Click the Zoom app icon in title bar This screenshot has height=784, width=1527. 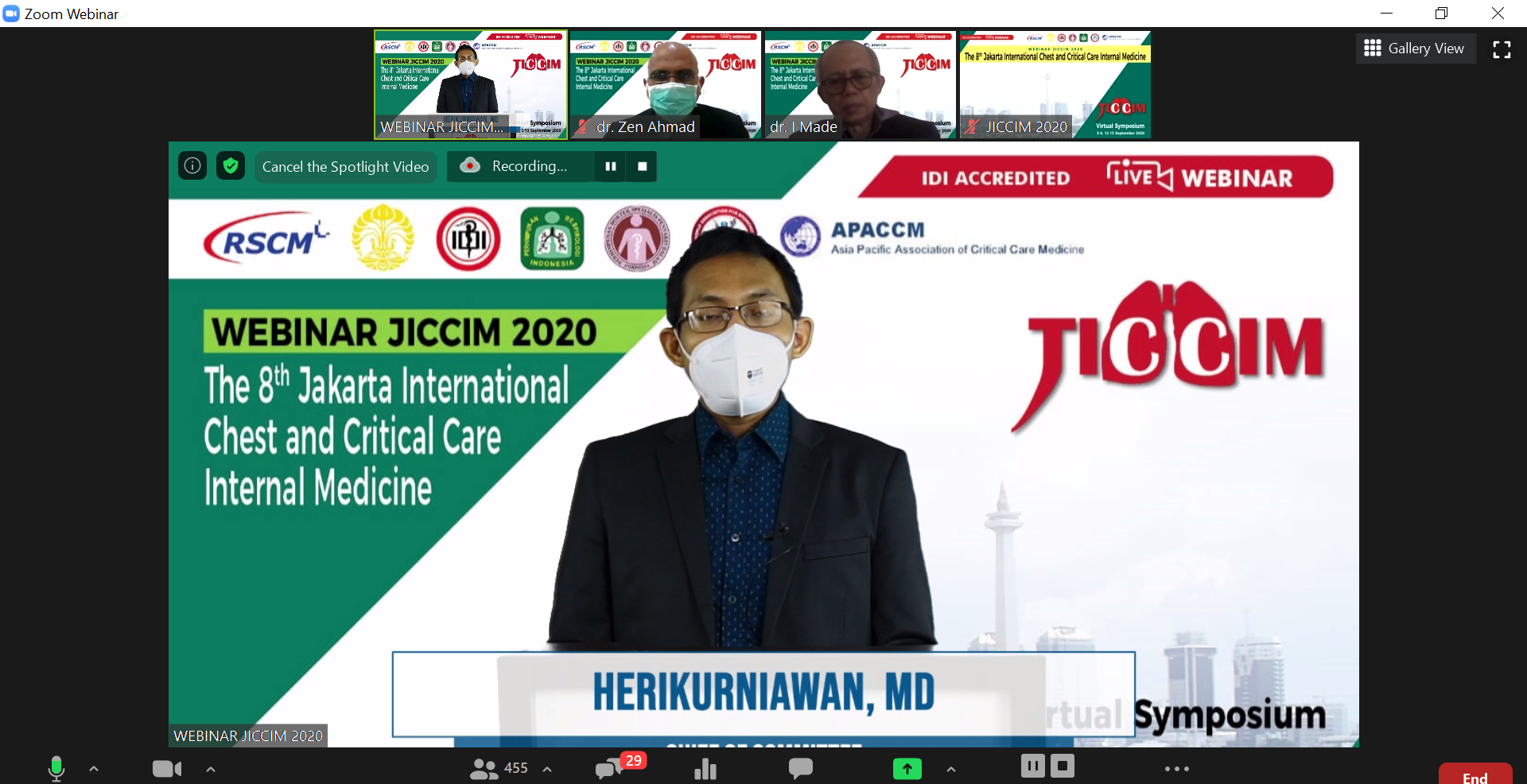tap(11, 14)
